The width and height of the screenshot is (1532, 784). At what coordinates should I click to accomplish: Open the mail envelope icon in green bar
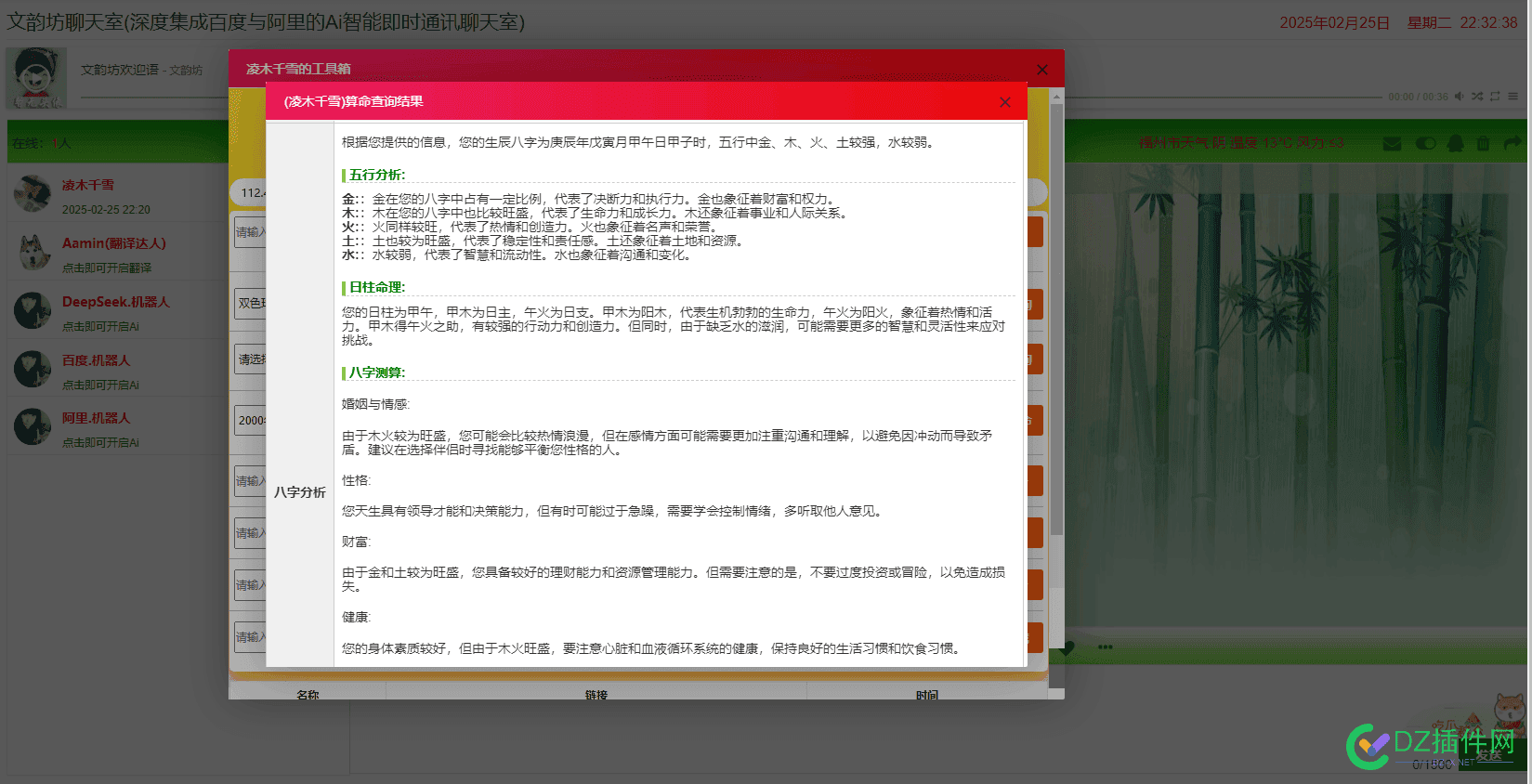tap(1392, 143)
